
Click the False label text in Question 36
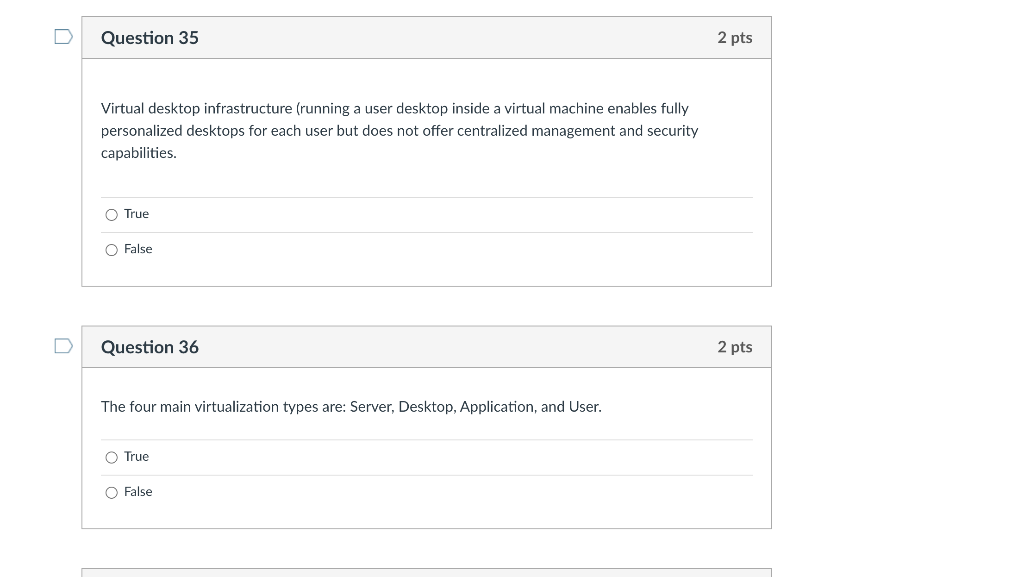139,492
